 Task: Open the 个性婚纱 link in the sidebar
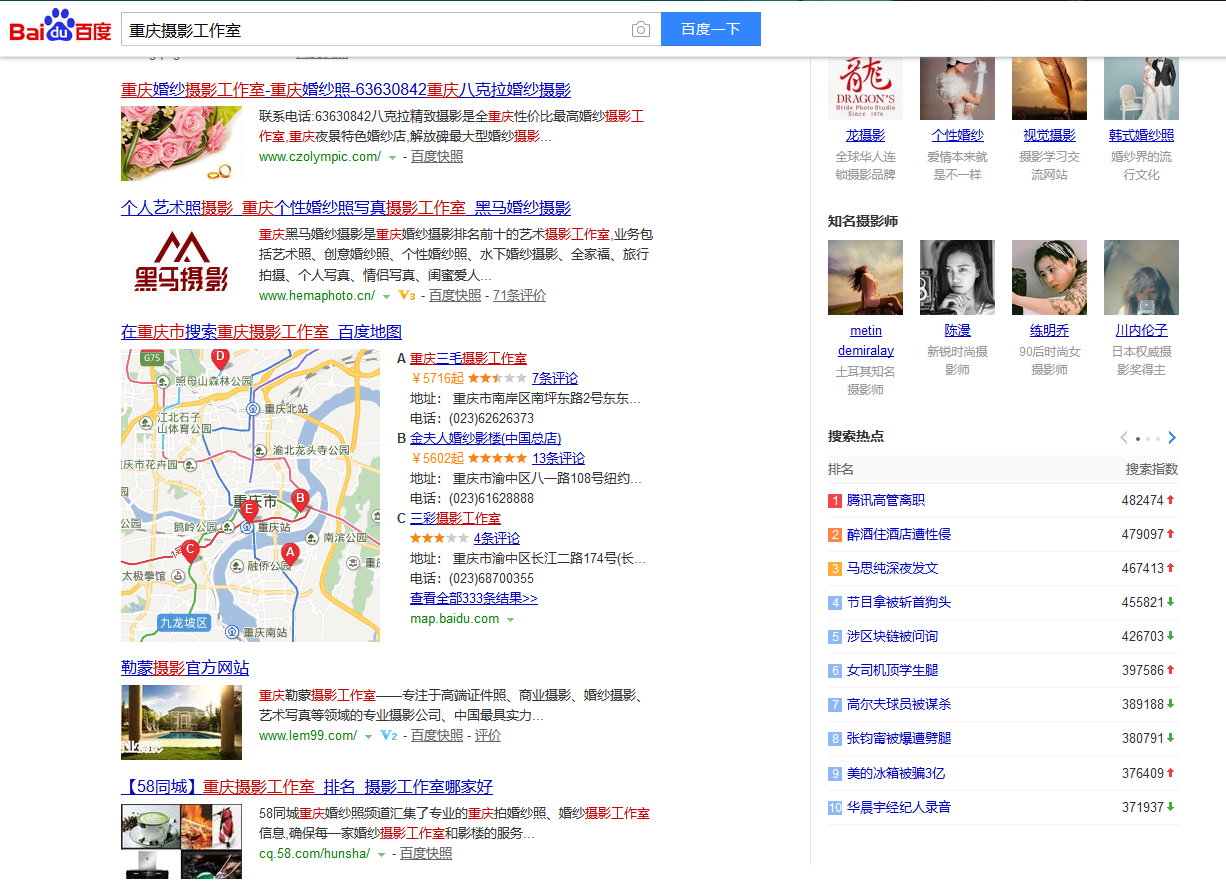coord(957,135)
